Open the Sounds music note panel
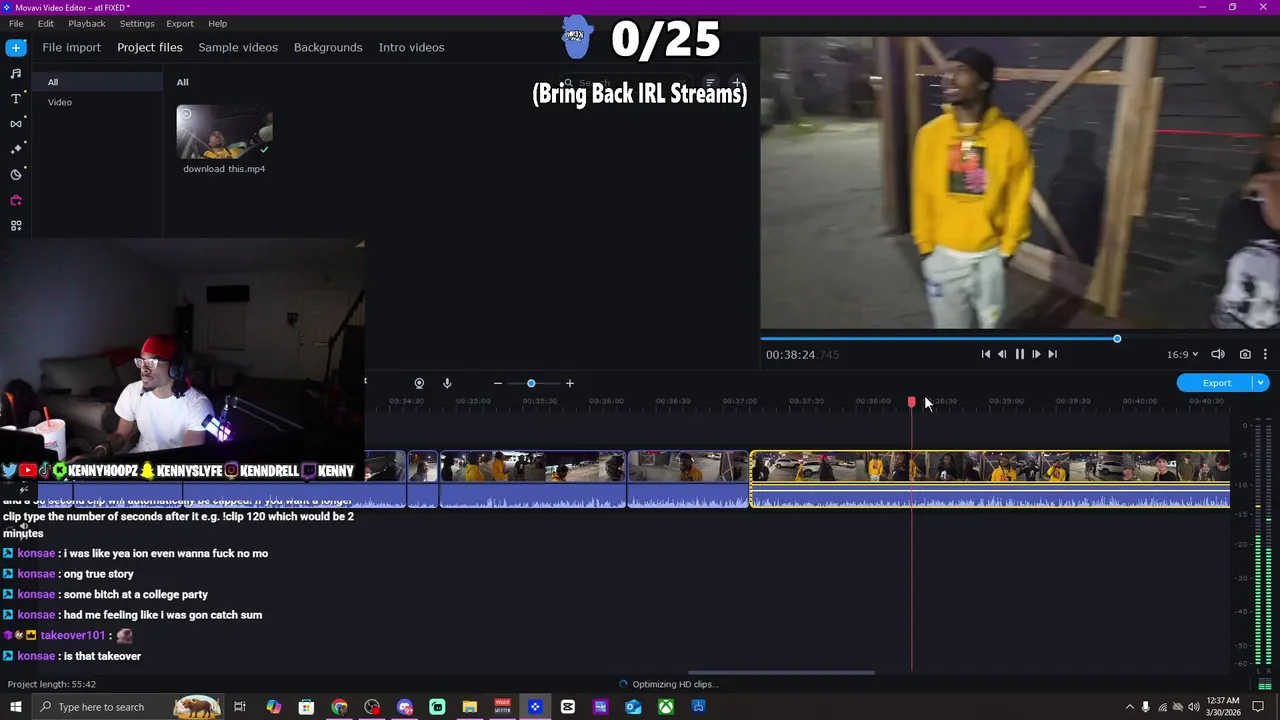 [15, 73]
